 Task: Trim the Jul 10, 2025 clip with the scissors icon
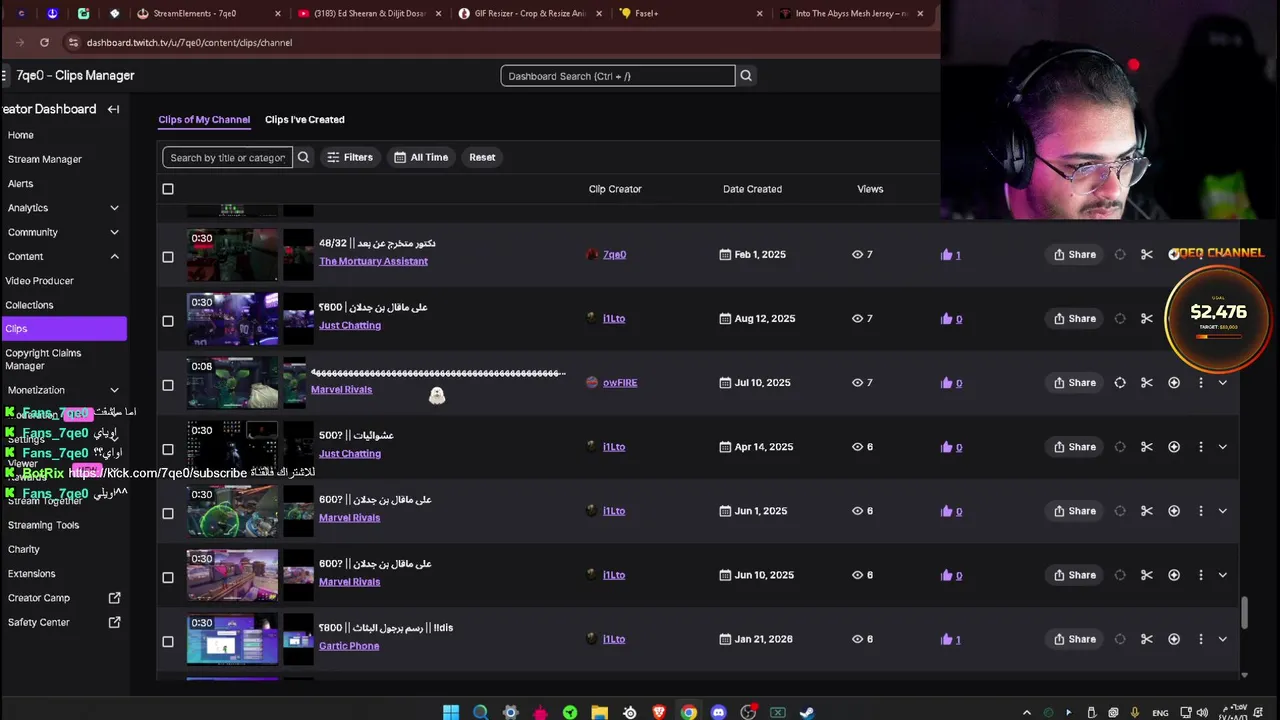pyautogui.click(x=1147, y=383)
